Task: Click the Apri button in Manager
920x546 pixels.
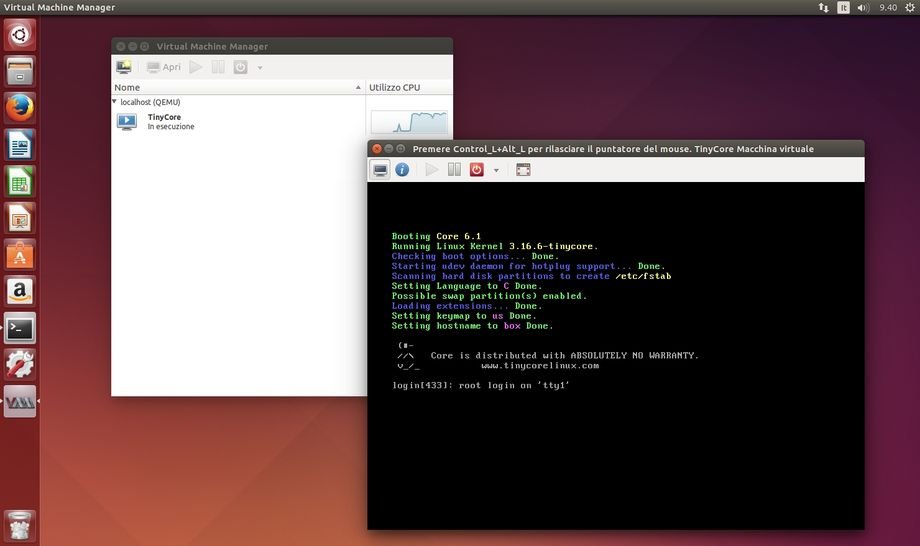Action: pos(164,67)
